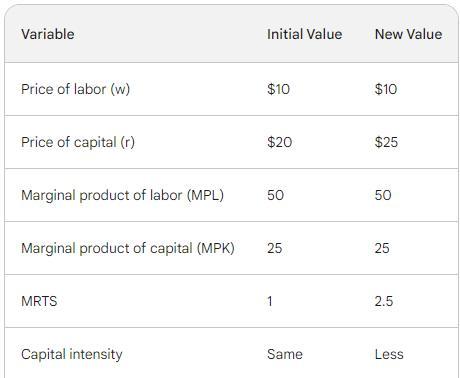Screen dimensions: 460x378
Task: Click the Variable column header
Action: pos(48,34)
